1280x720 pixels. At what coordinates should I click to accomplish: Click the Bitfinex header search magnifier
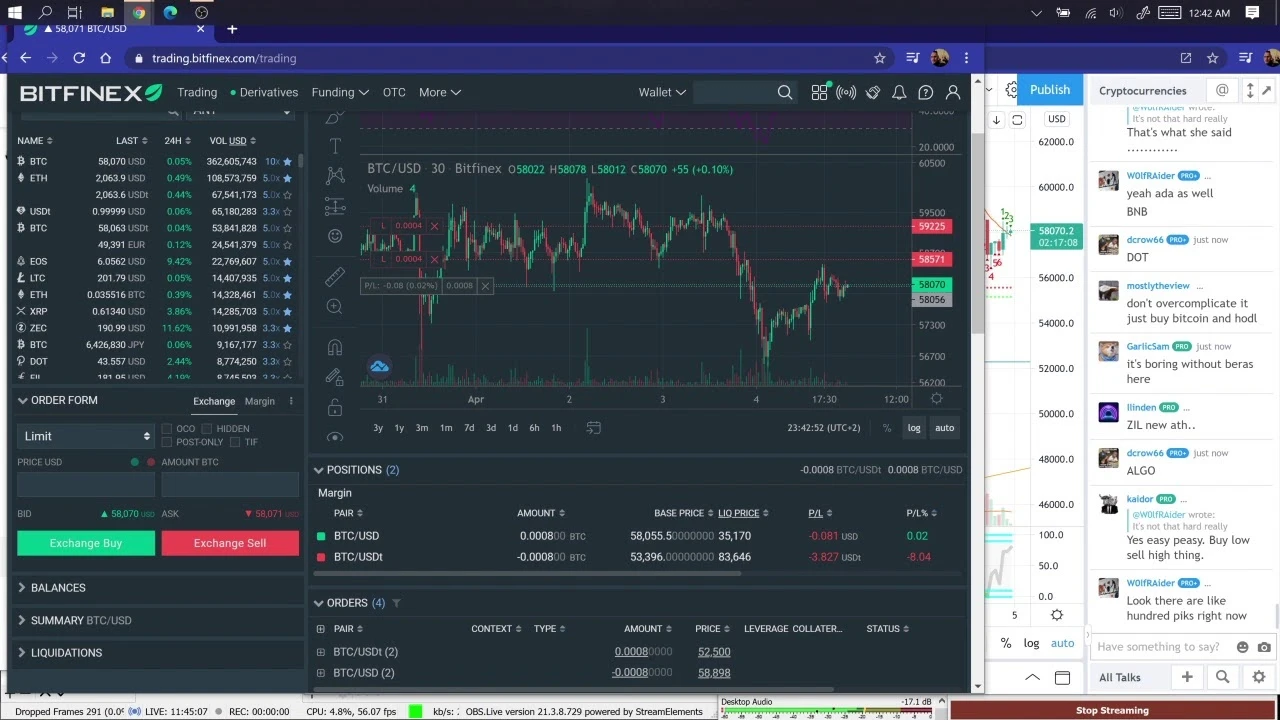point(785,92)
